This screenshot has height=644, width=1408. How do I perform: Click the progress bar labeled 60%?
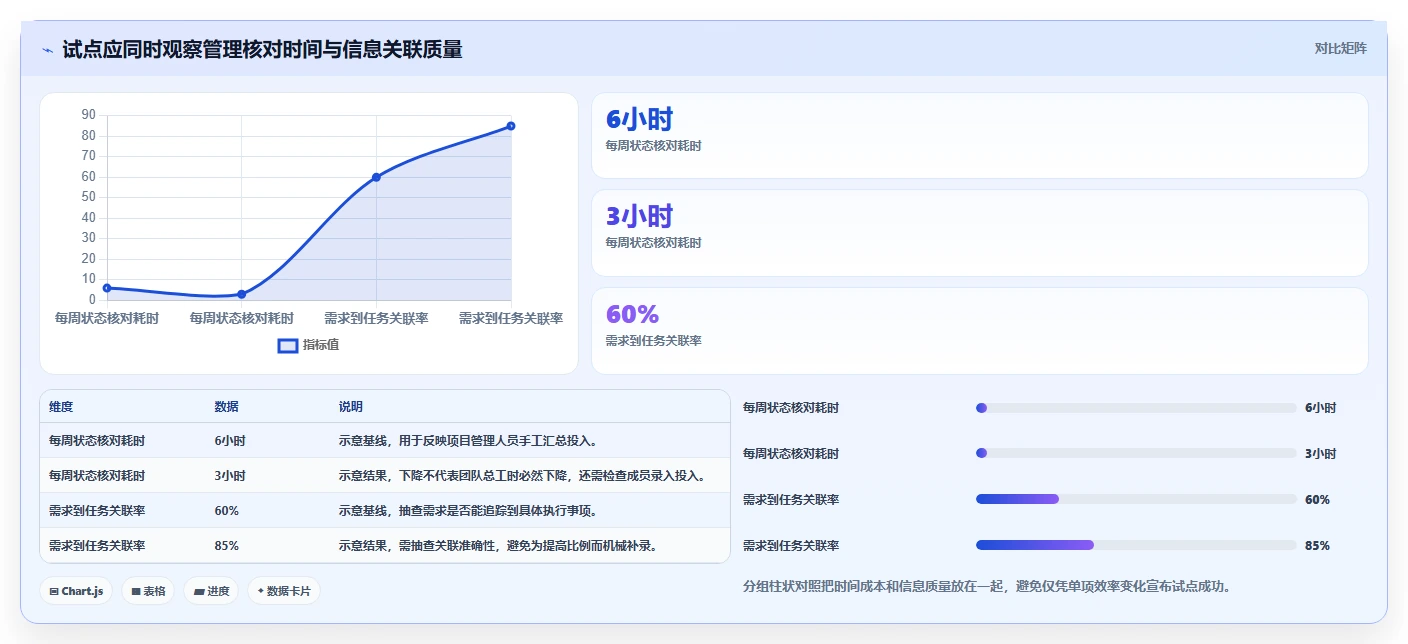coord(1136,499)
